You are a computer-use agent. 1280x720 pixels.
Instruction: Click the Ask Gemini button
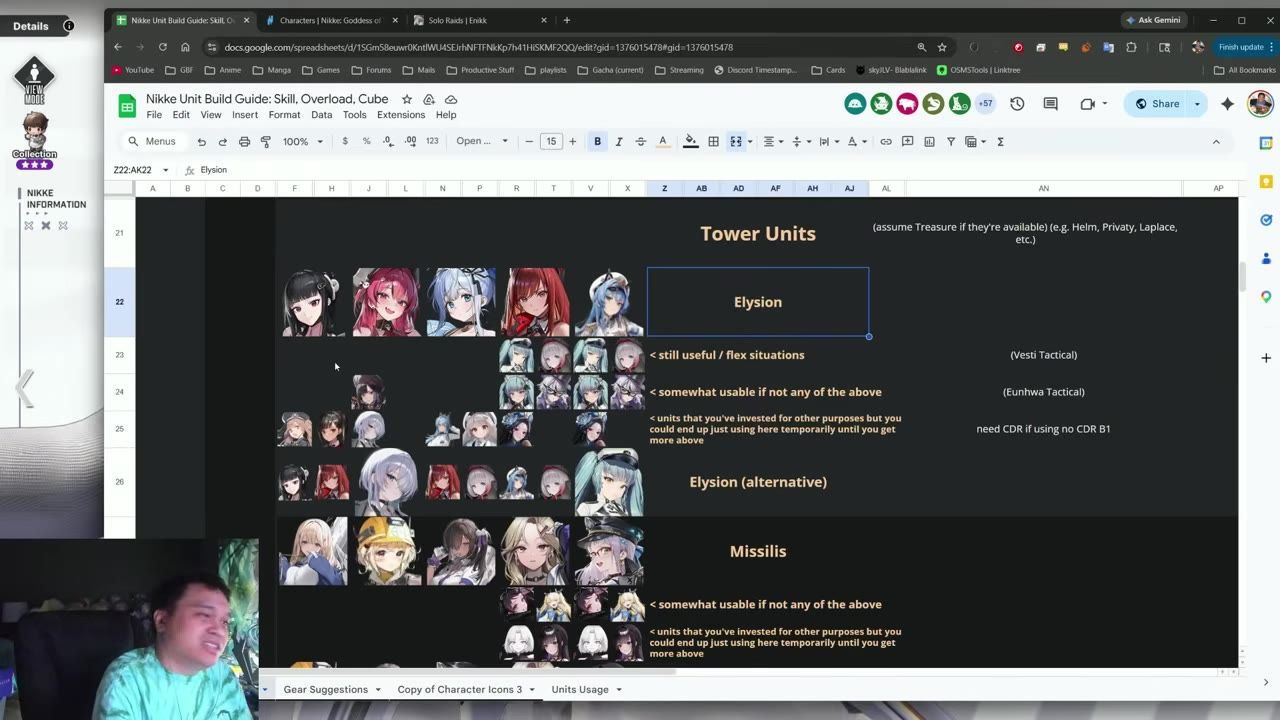click(1153, 20)
